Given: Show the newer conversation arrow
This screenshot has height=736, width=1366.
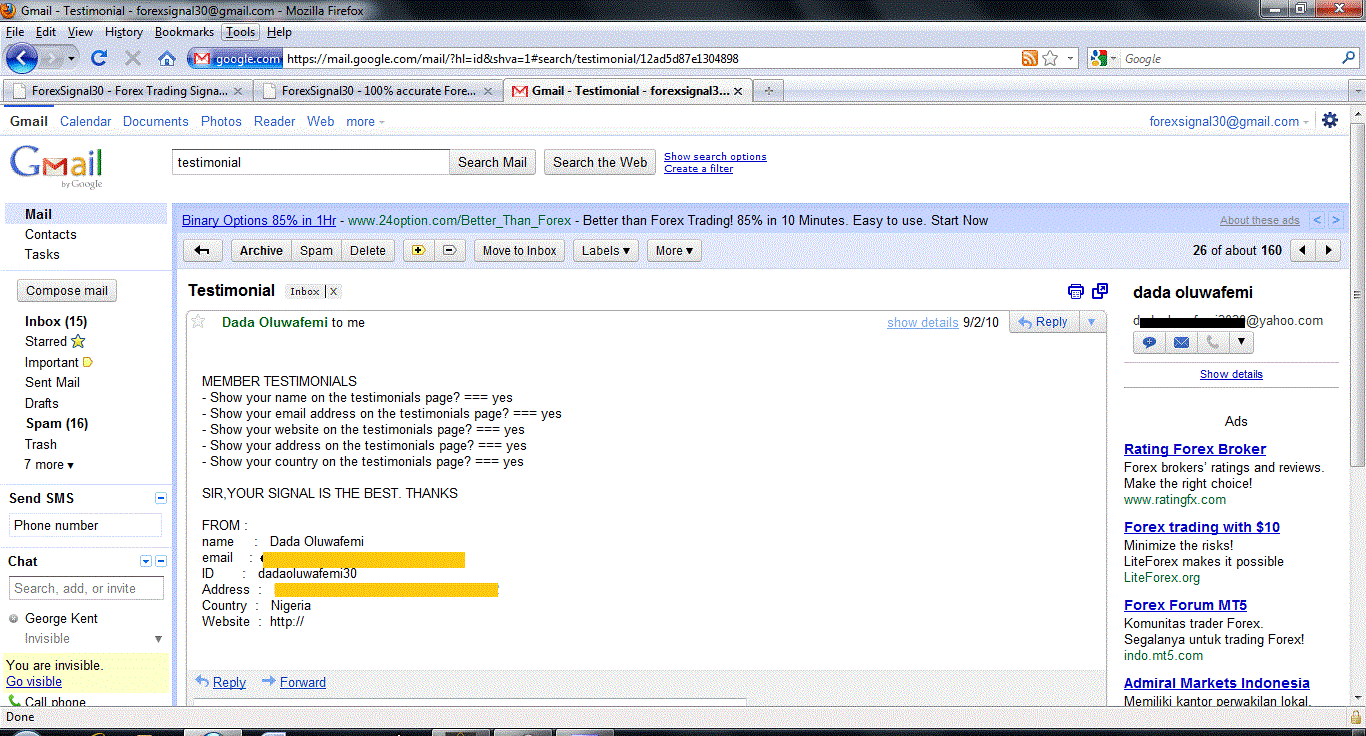Looking at the screenshot, I should pyautogui.click(x=1301, y=251).
